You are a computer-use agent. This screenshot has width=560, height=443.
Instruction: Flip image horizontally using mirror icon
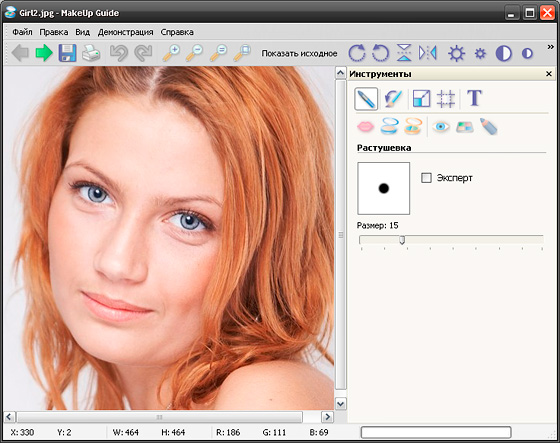click(x=428, y=53)
